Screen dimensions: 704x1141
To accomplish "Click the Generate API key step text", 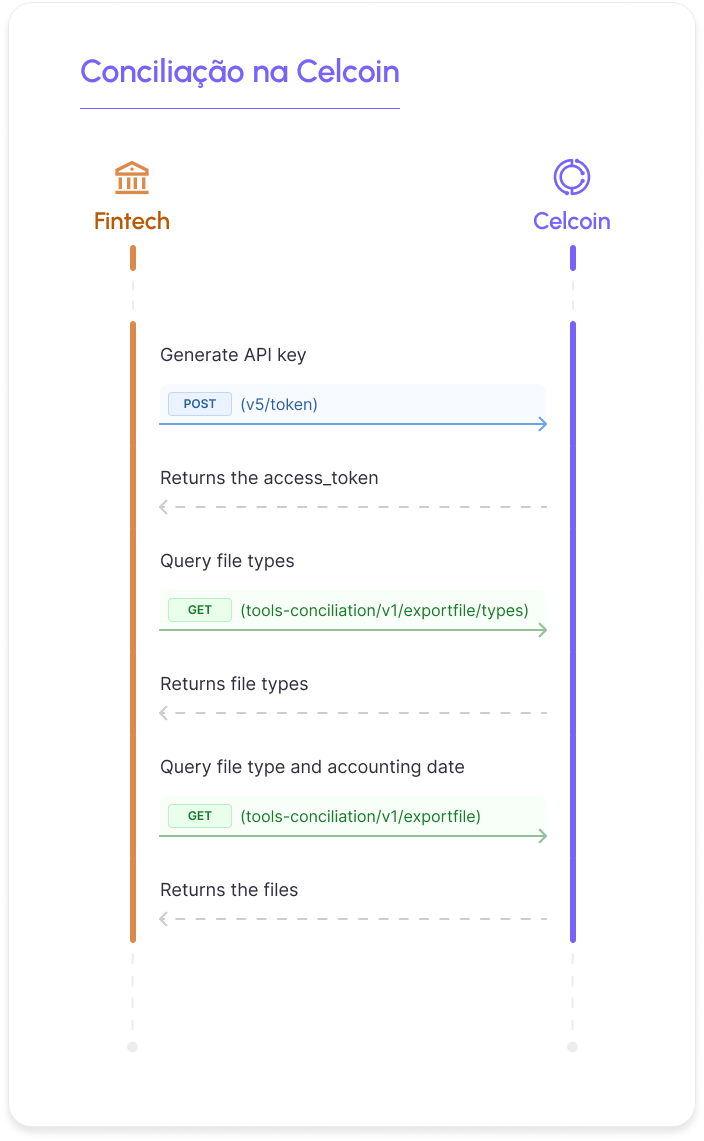I will [x=233, y=355].
